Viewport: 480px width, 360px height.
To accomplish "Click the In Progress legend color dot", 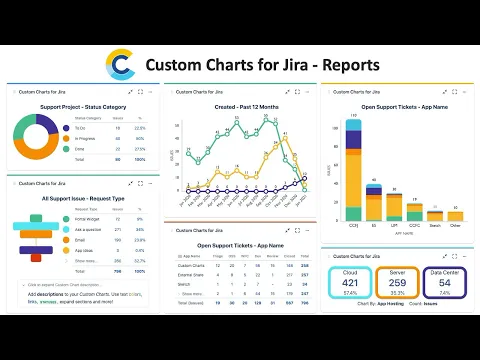I will tap(66, 138).
